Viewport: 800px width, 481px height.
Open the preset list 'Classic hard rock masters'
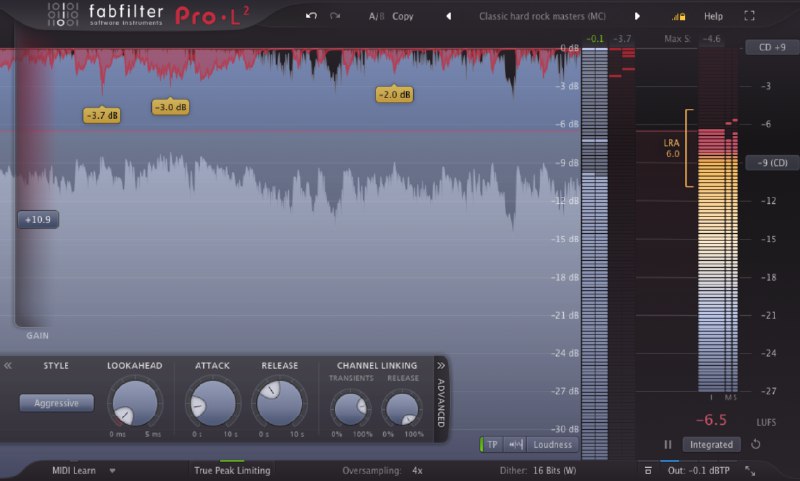coord(542,16)
